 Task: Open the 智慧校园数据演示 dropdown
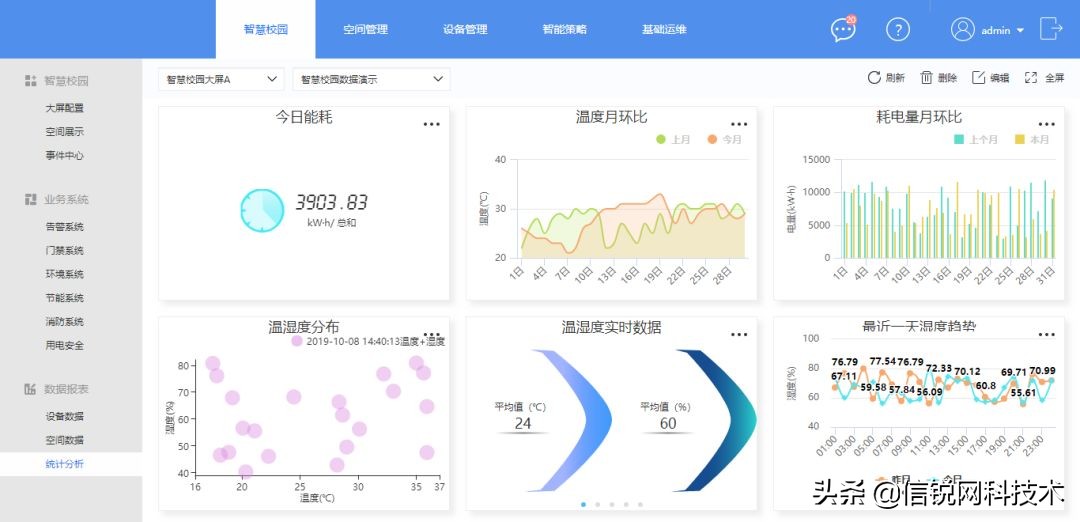coord(371,79)
